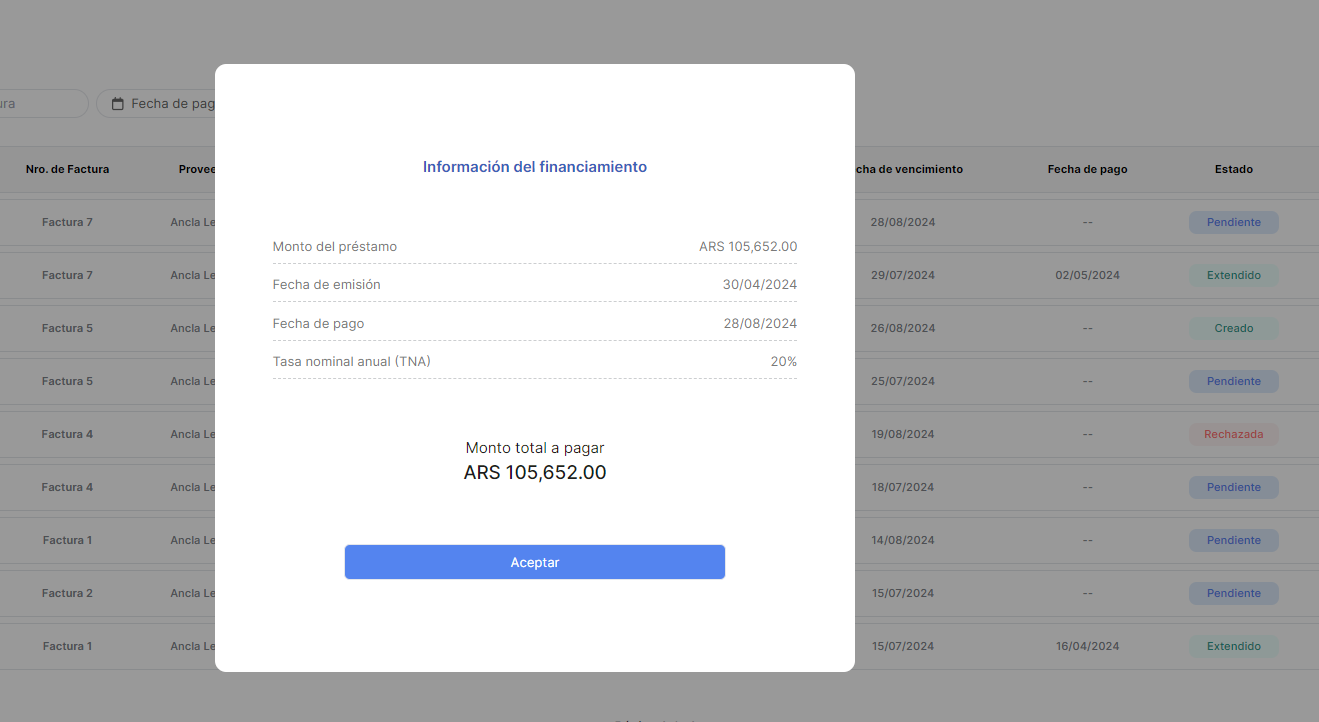Screen dimensions: 1319x722
Task: Click the calendar icon in the date filter
Action: [x=118, y=104]
